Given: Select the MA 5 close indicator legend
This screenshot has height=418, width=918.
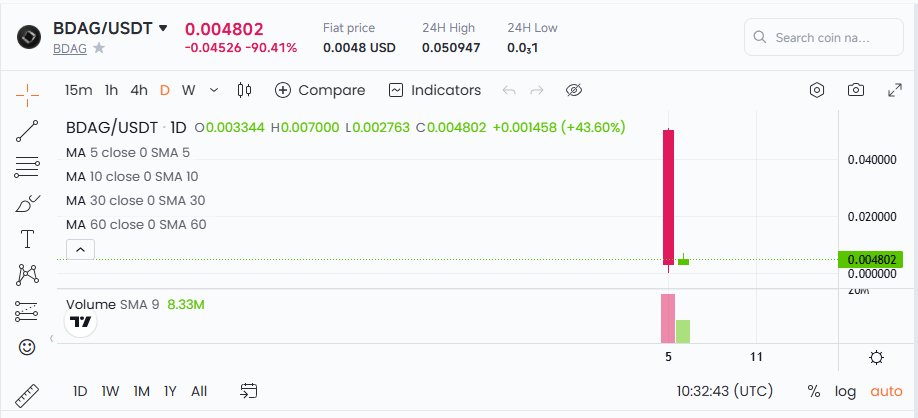Looking at the screenshot, I should pos(128,153).
